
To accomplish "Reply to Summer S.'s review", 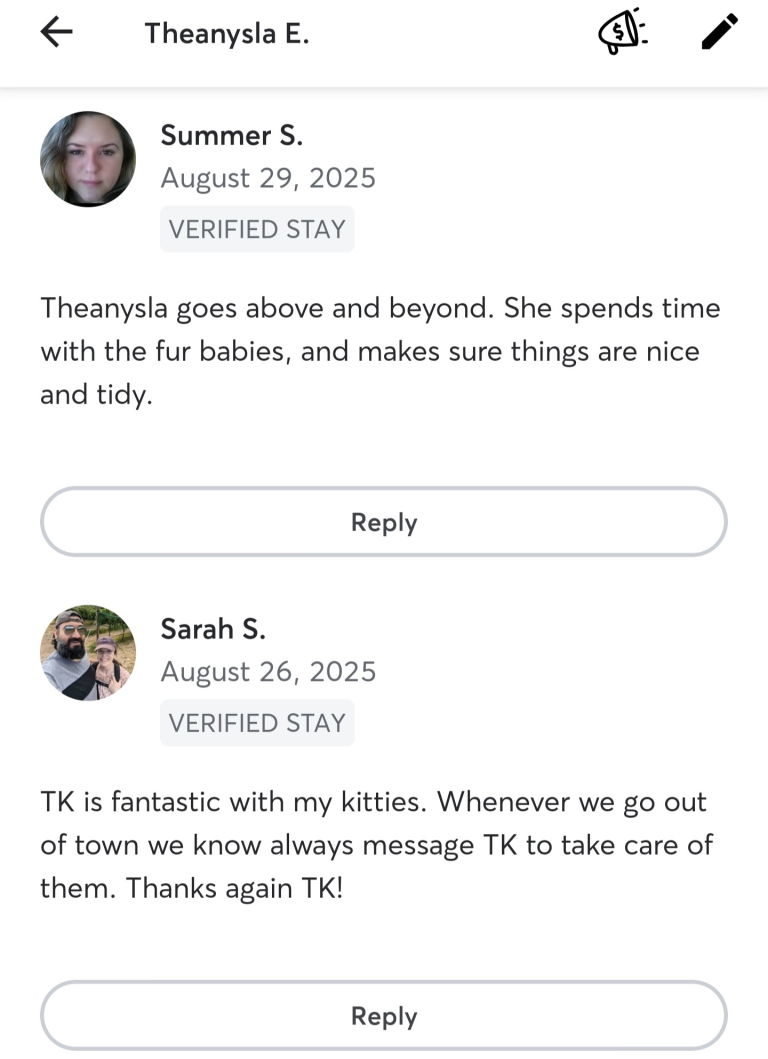I will click(x=384, y=522).
